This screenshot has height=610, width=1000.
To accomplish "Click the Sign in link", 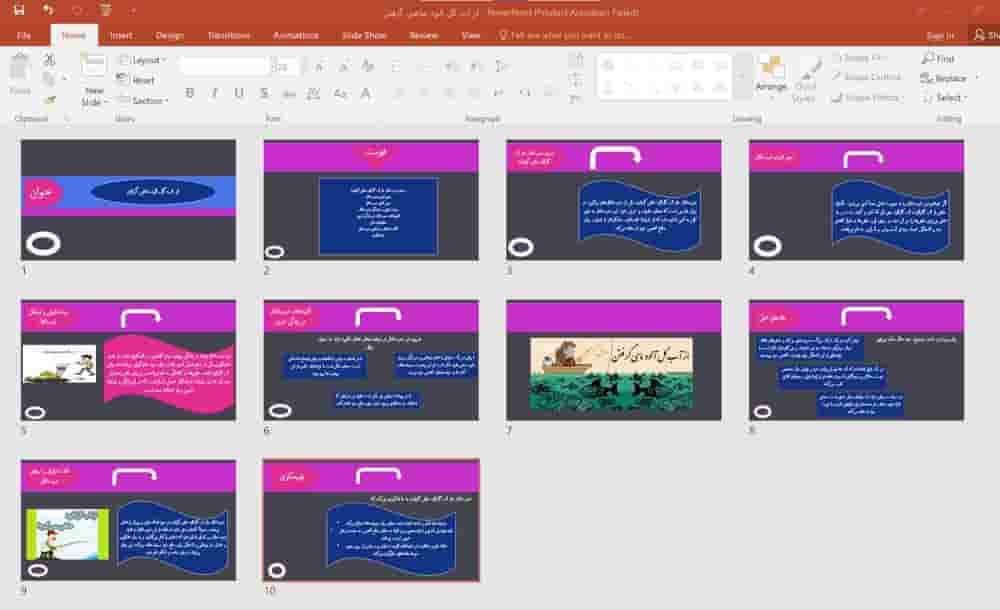I will pyautogui.click(x=941, y=35).
